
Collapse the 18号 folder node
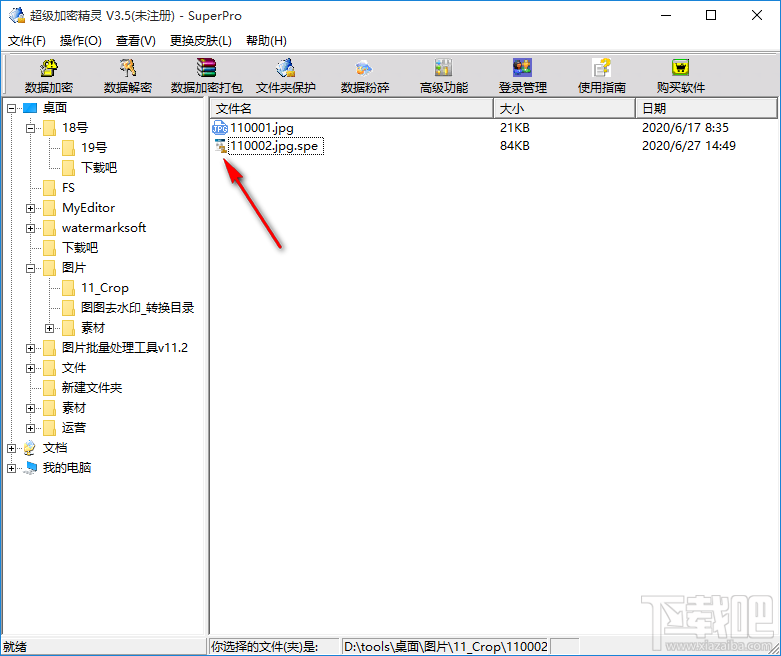(x=30, y=128)
